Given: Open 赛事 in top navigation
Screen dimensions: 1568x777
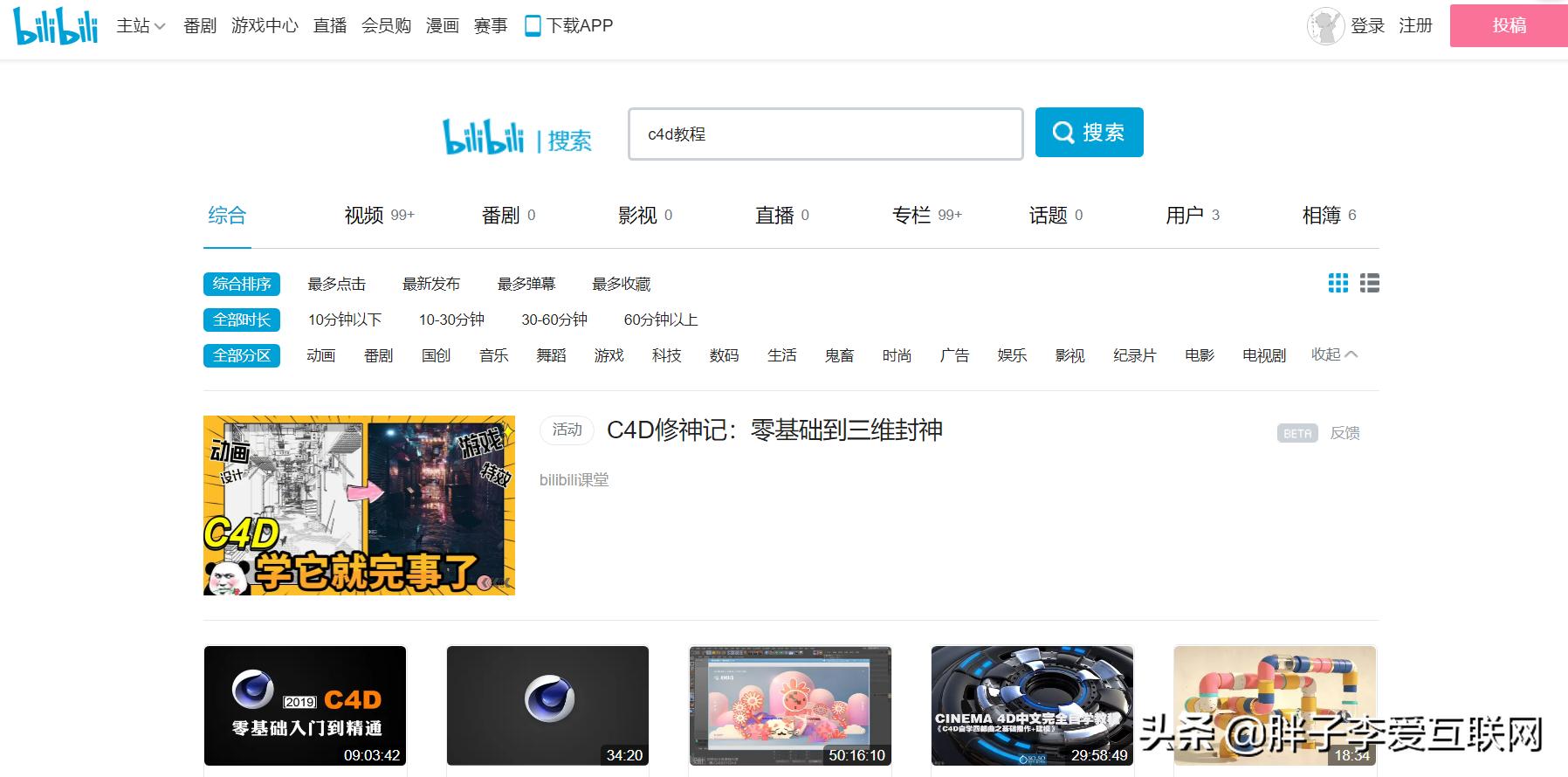Looking at the screenshot, I should pos(491,26).
